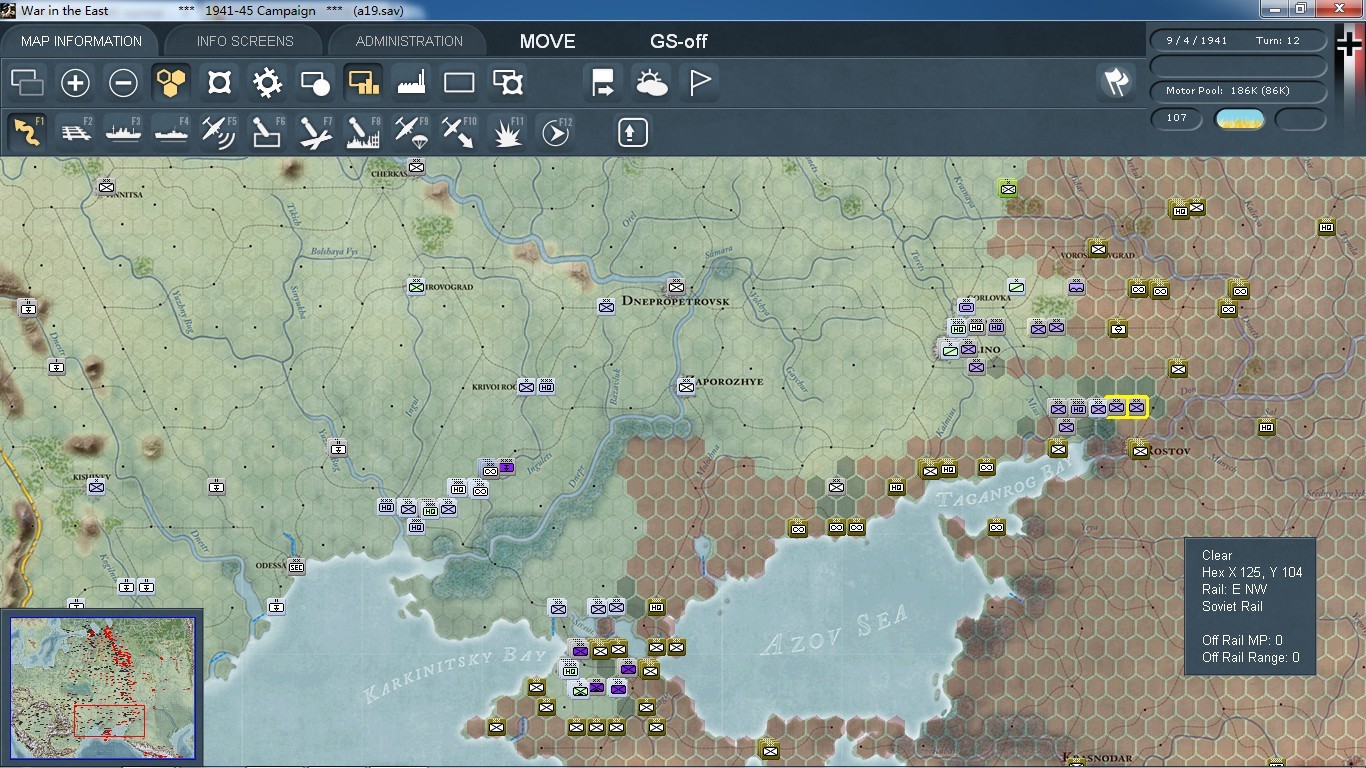The image size is (1366, 768).
Task: Switch to the MAP INFORMATION tab
Action: tap(82, 41)
